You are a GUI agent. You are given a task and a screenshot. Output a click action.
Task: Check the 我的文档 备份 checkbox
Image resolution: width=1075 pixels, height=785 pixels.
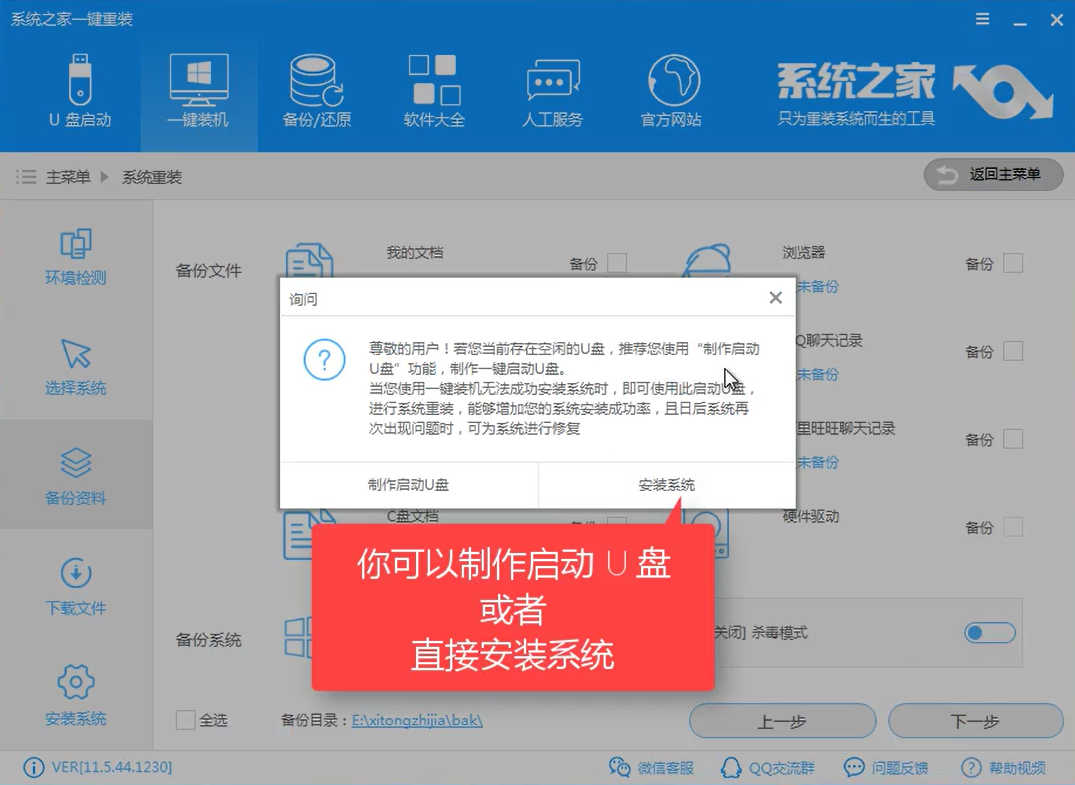coord(619,262)
